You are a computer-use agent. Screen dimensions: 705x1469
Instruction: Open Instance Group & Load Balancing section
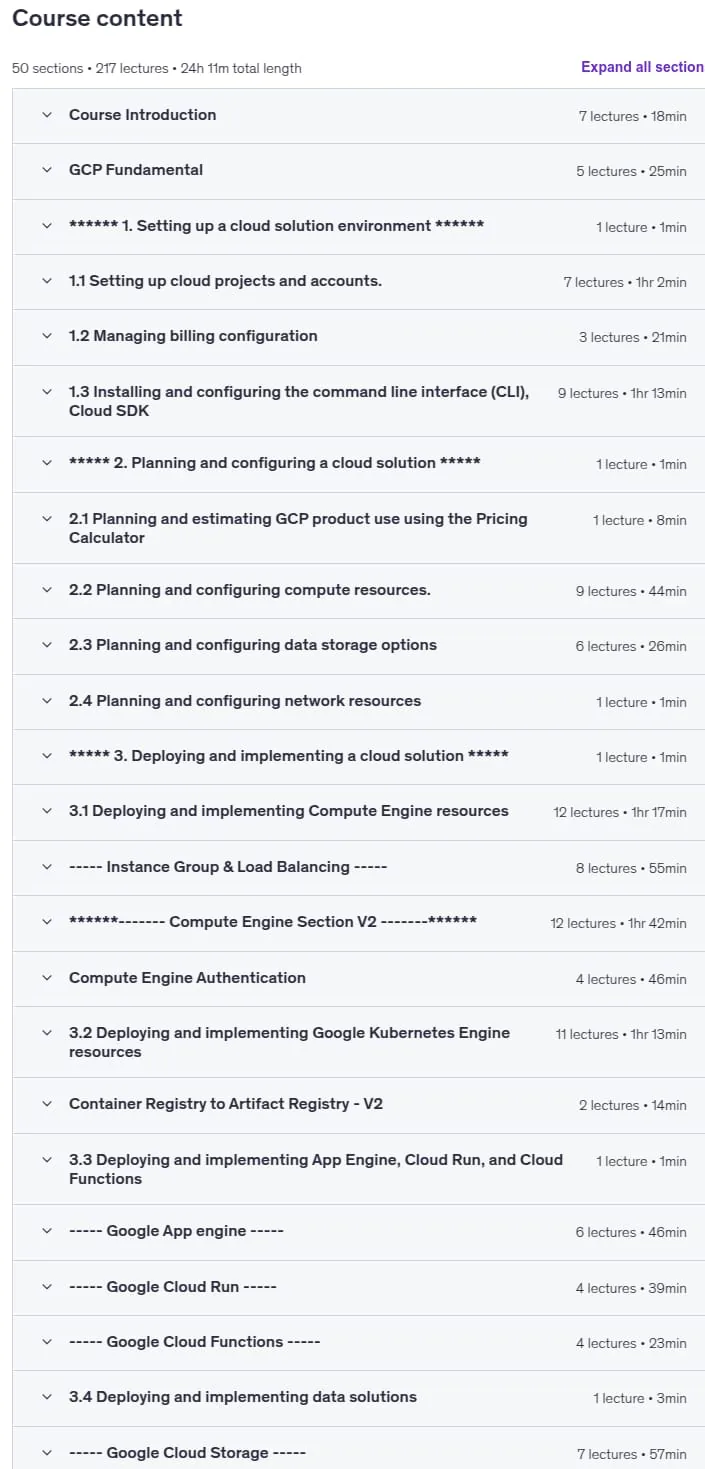358,868
